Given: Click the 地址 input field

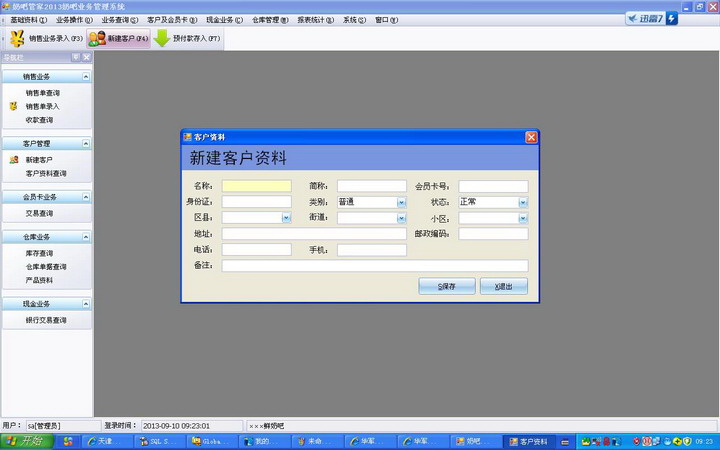Looking at the screenshot, I should coord(315,234).
